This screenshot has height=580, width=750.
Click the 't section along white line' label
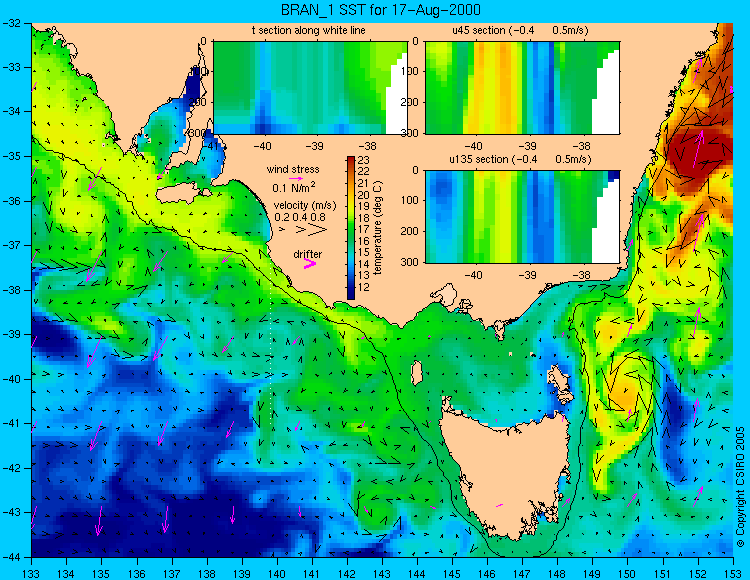(309, 30)
